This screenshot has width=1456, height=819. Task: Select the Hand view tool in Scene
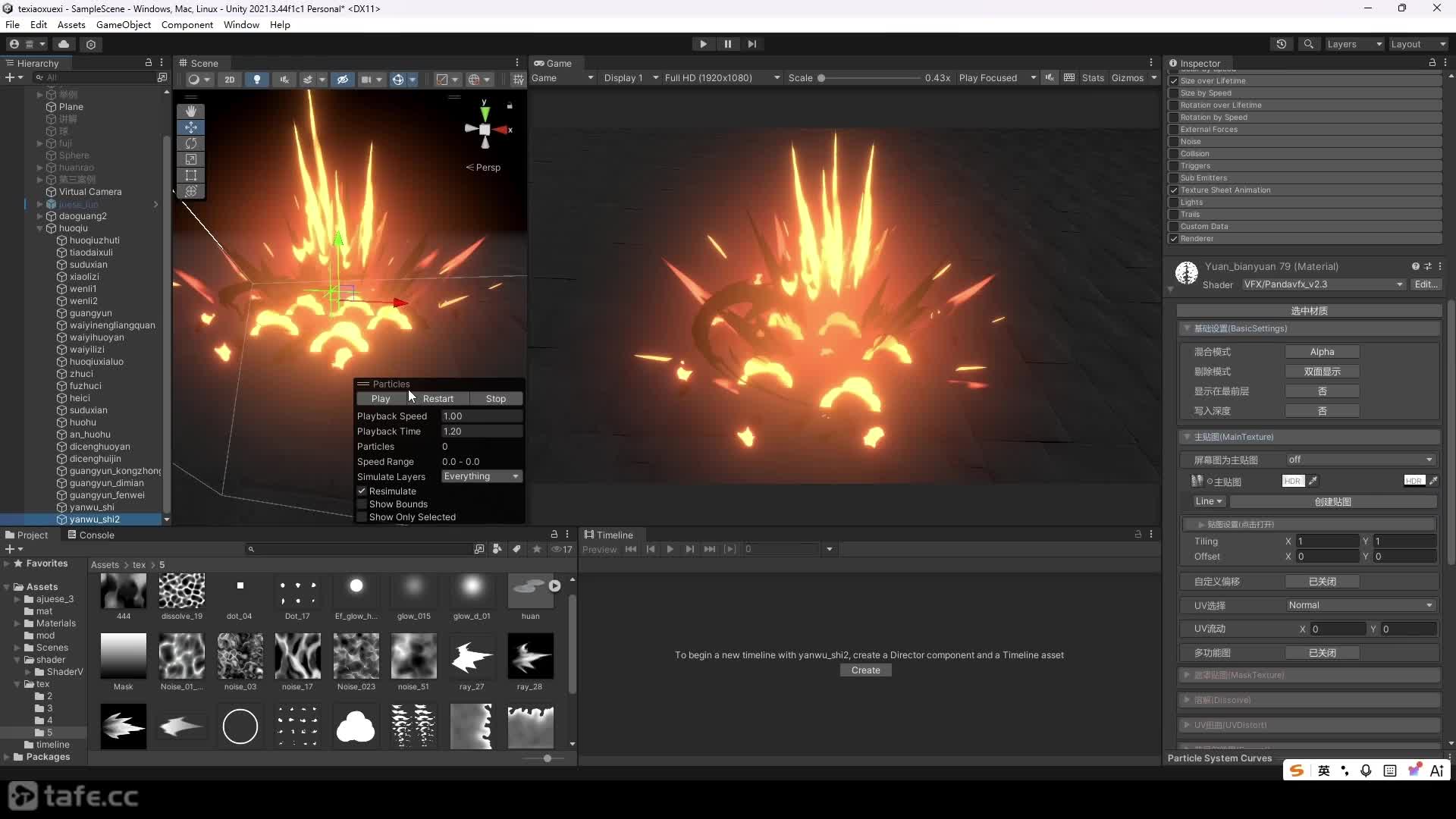191,111
